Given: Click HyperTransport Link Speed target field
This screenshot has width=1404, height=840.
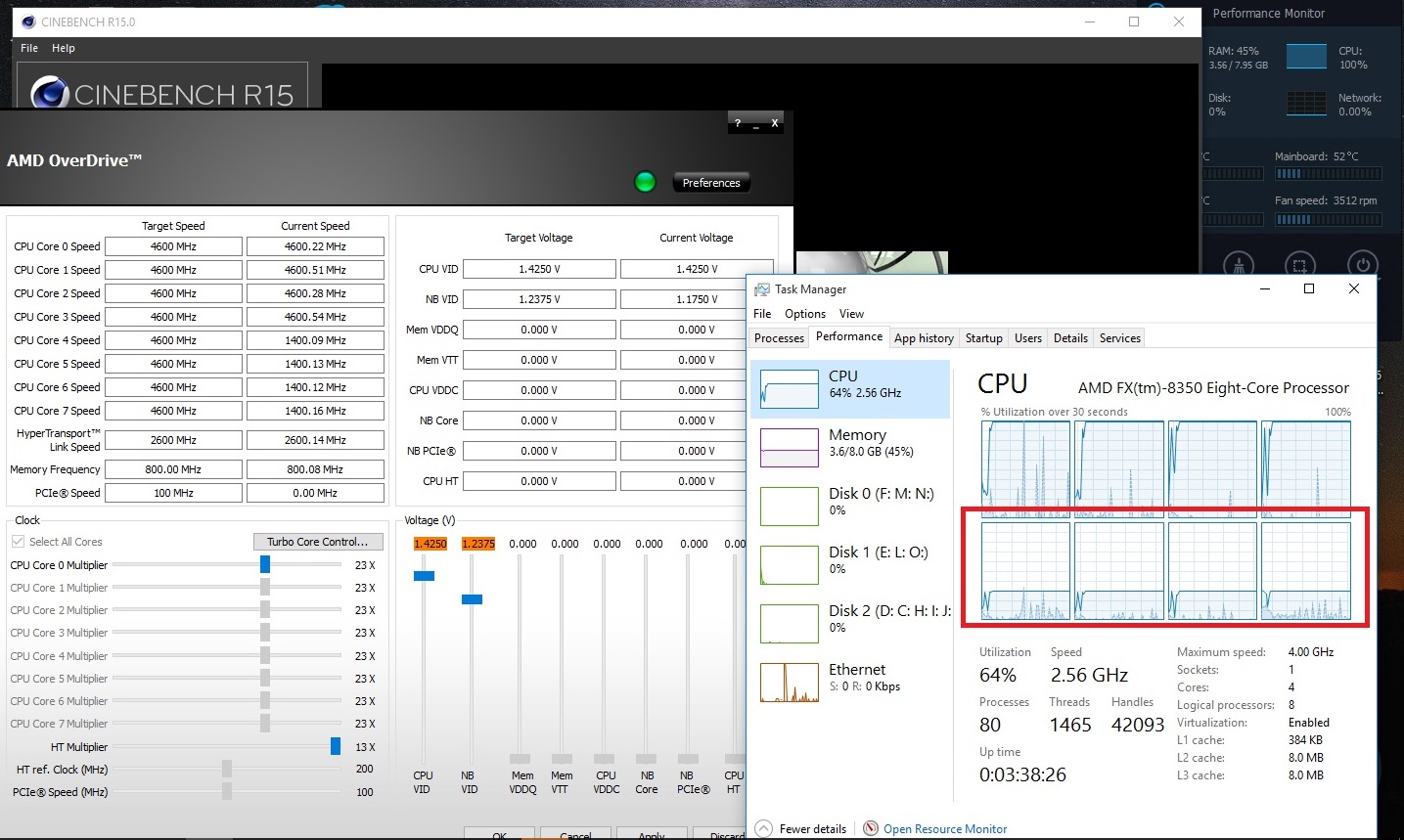Looking at the screenshot, I should [x=173, y=440].
